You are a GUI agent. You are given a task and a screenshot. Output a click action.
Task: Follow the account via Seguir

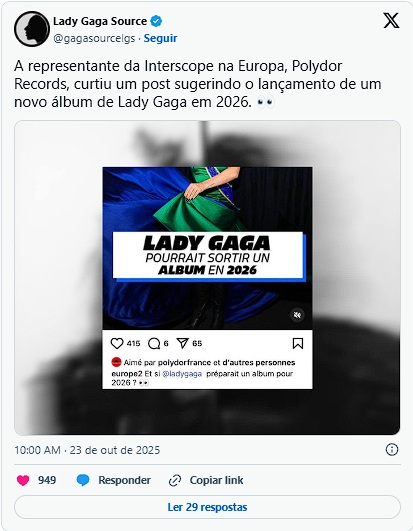(160, 38)
